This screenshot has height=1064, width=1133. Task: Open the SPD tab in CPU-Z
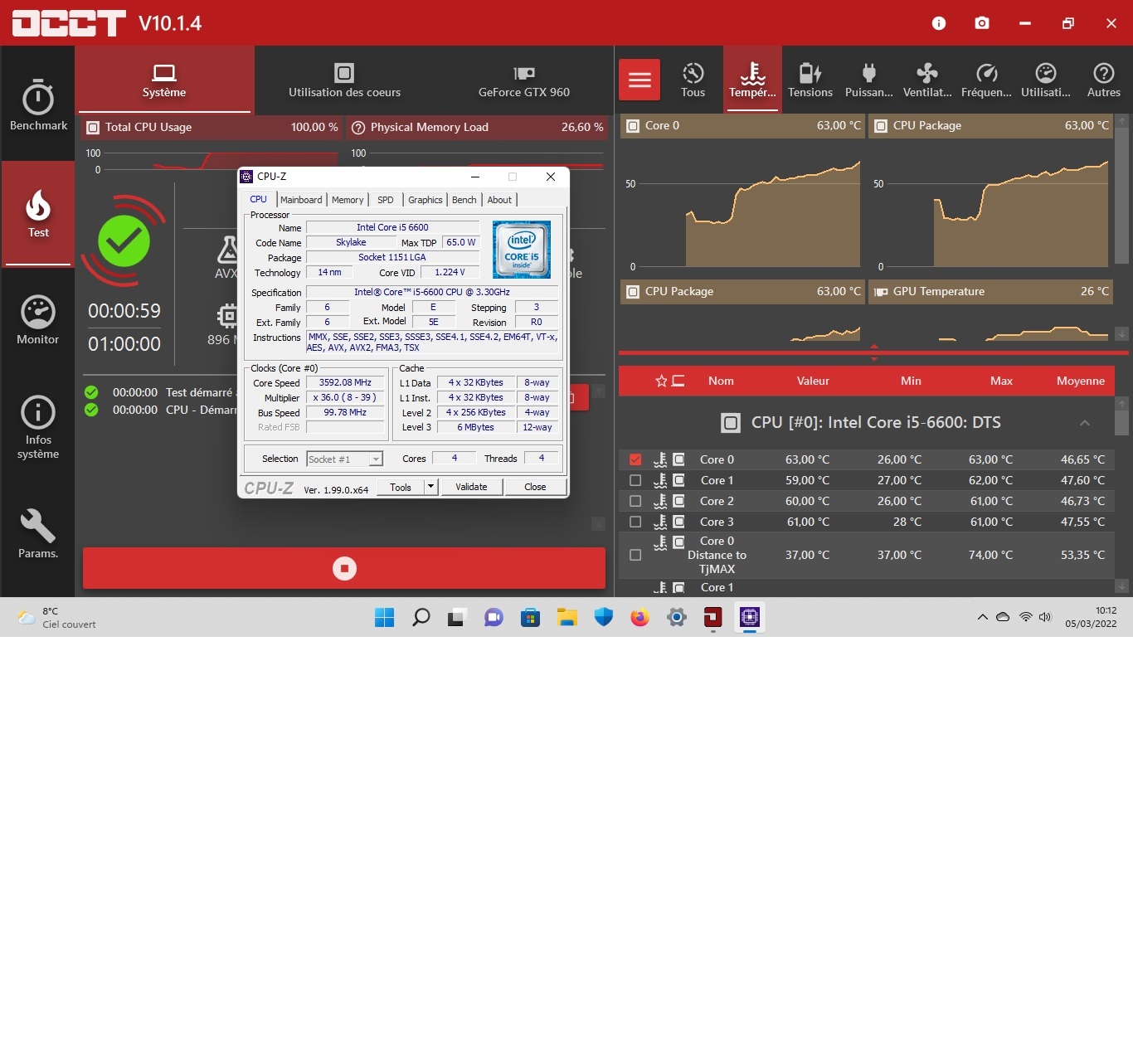[x=386, y=200]
